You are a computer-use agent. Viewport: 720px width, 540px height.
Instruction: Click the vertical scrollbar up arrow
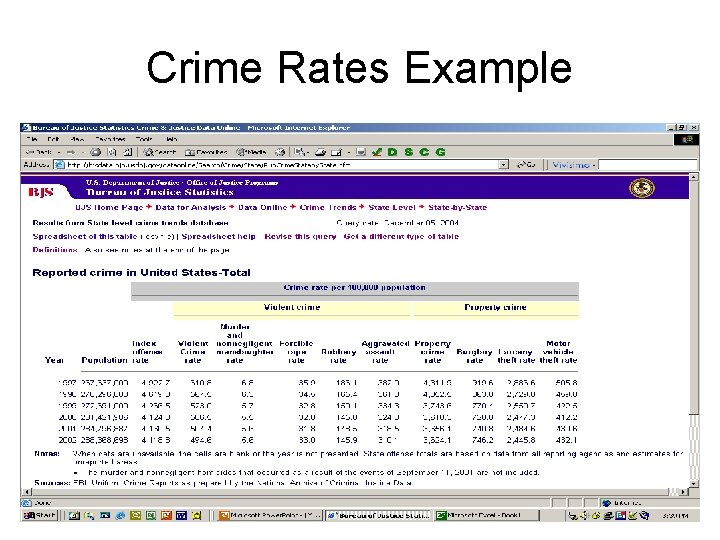pyautogui.click(x=693, y=177)
